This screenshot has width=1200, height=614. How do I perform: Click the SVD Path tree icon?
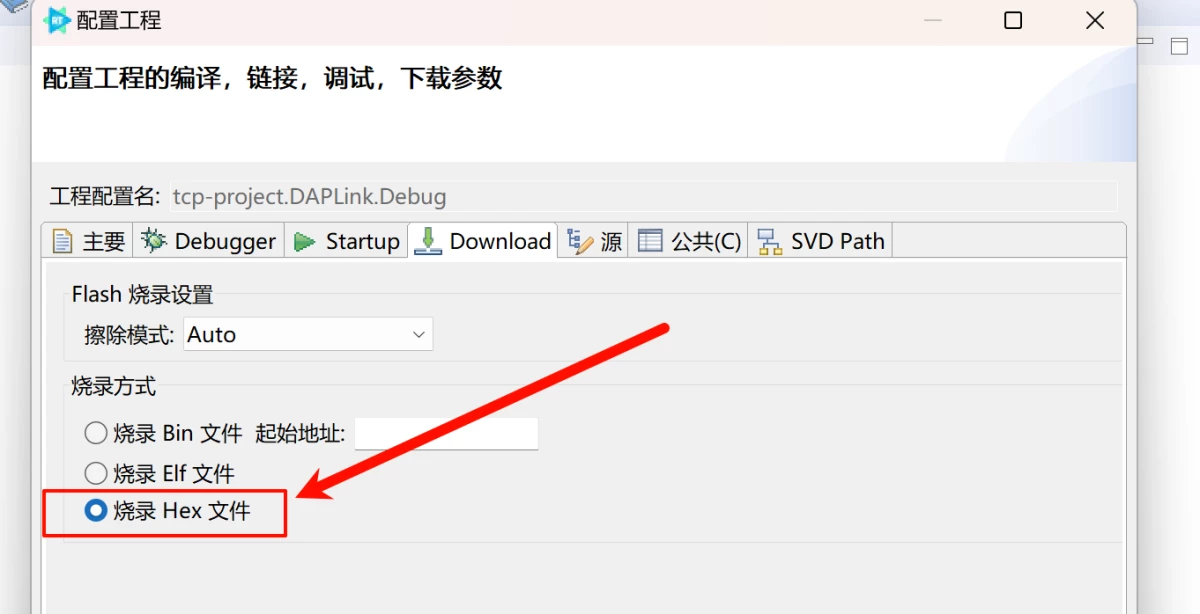(769, 242)
